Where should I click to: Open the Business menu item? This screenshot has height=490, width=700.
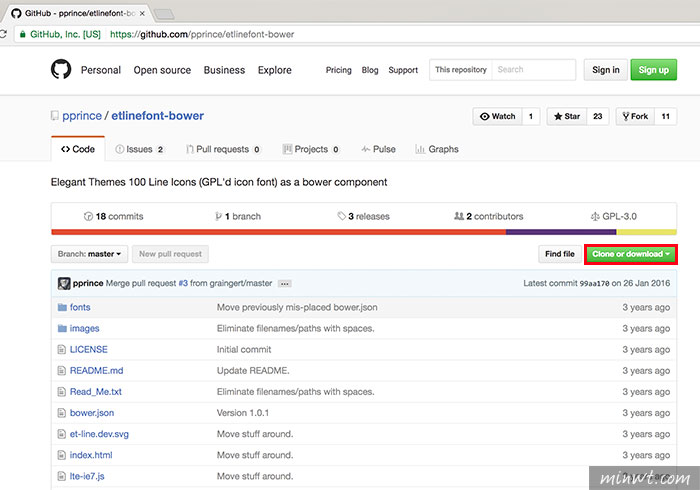point(224,70)
